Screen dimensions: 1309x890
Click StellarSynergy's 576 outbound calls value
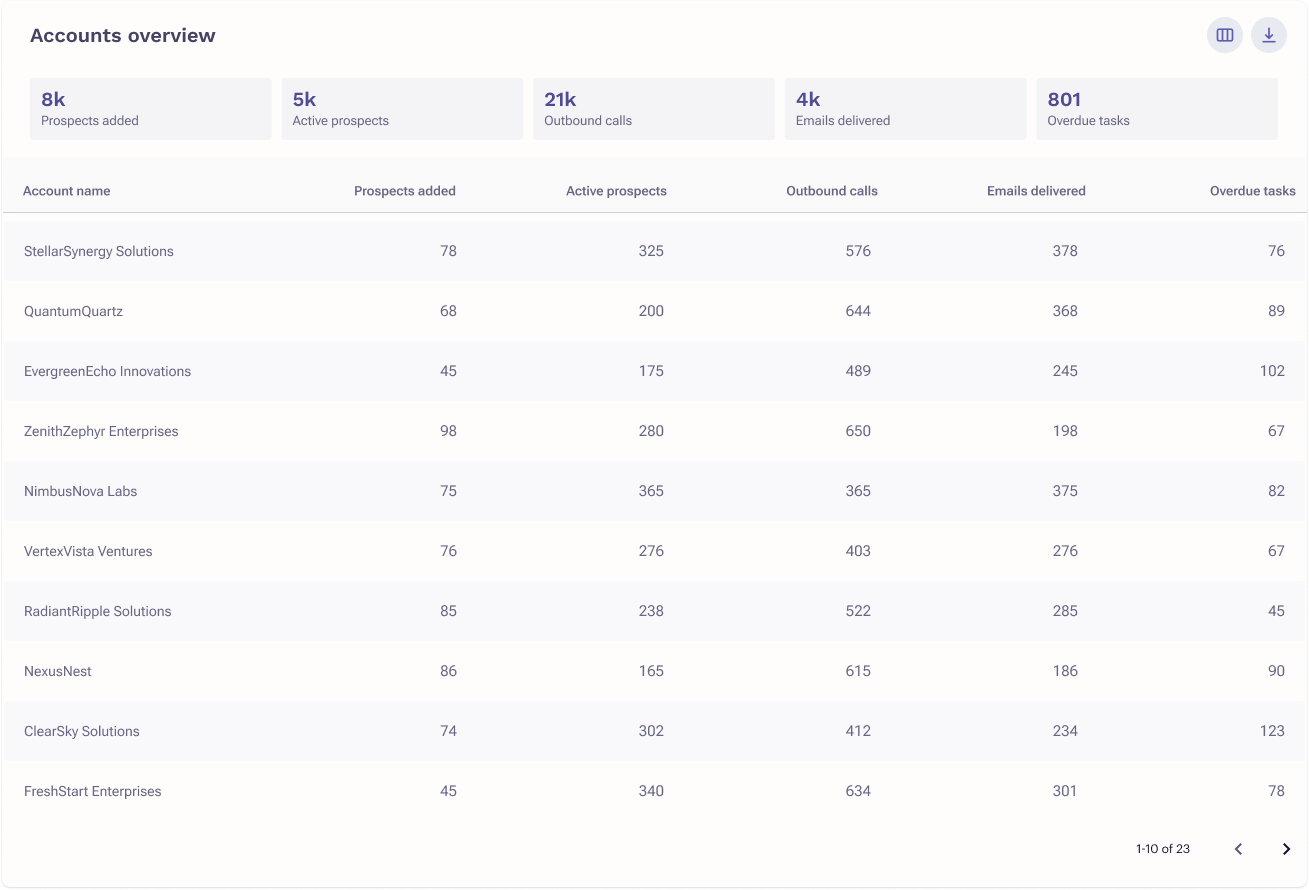[x=858, y=251]
